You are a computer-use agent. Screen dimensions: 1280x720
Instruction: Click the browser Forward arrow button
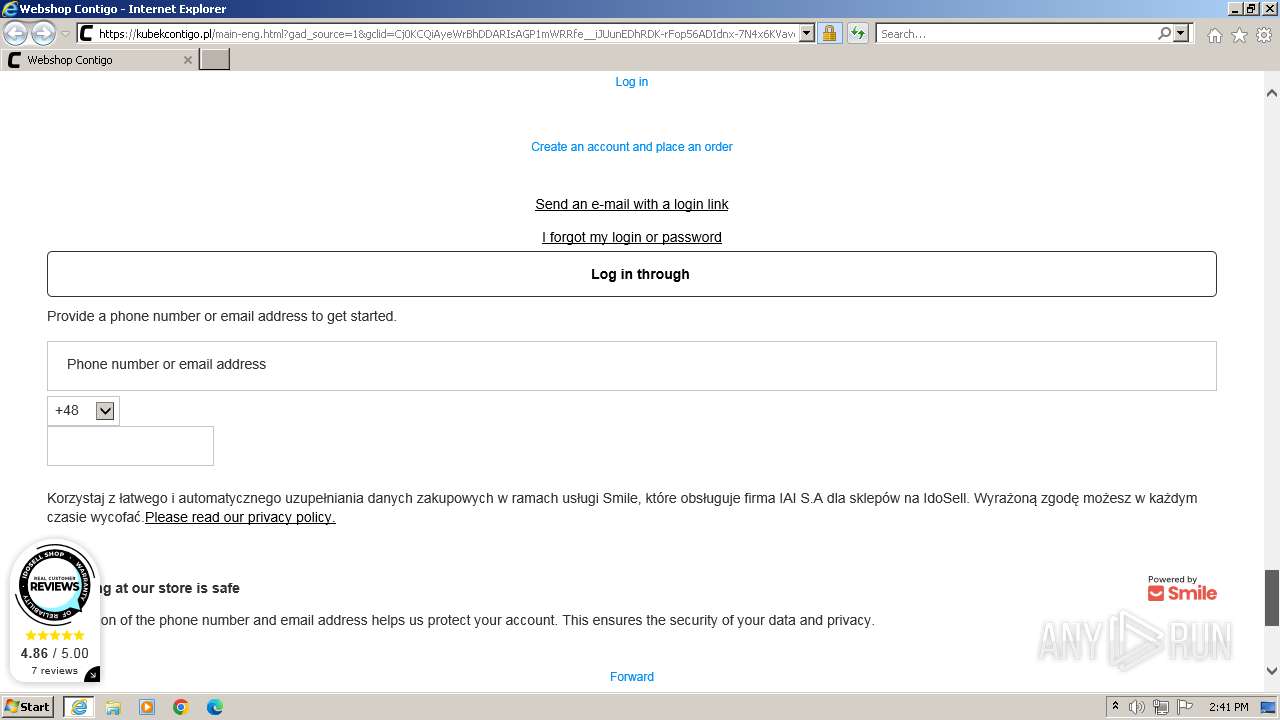point(43,33)
